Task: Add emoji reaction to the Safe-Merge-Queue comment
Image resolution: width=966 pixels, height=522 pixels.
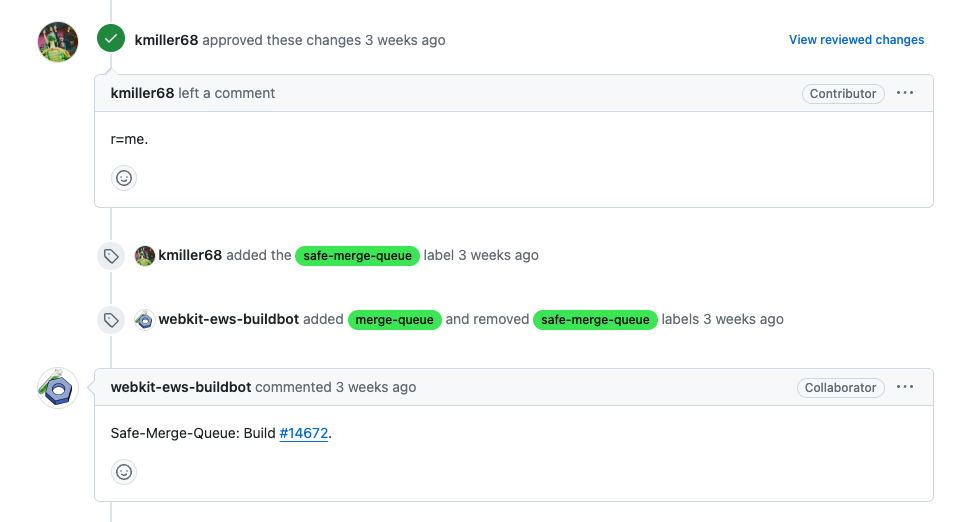Action: [x=124, y=472]
